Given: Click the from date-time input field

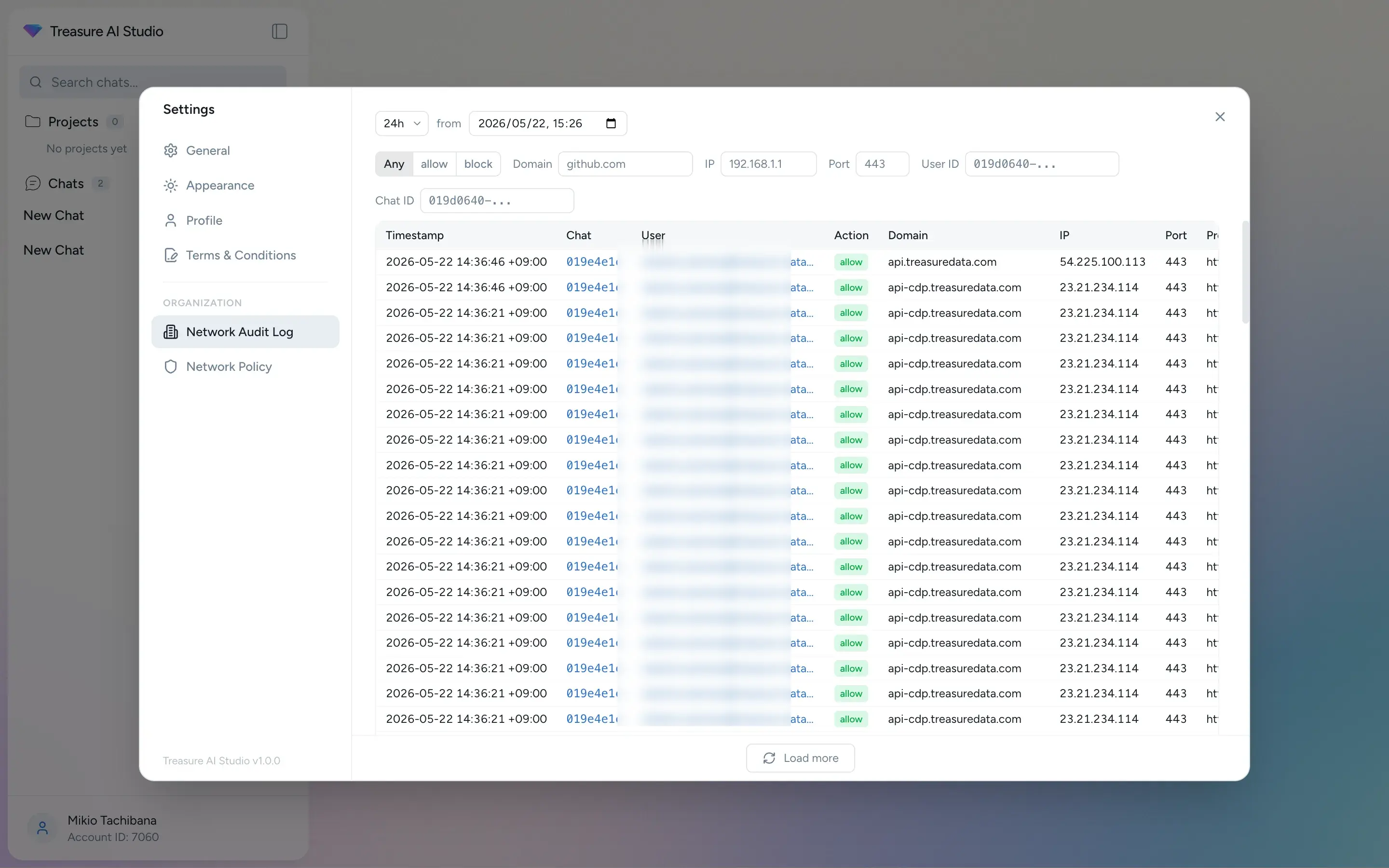Looking at the screenshot, I should tap(547, 123).
